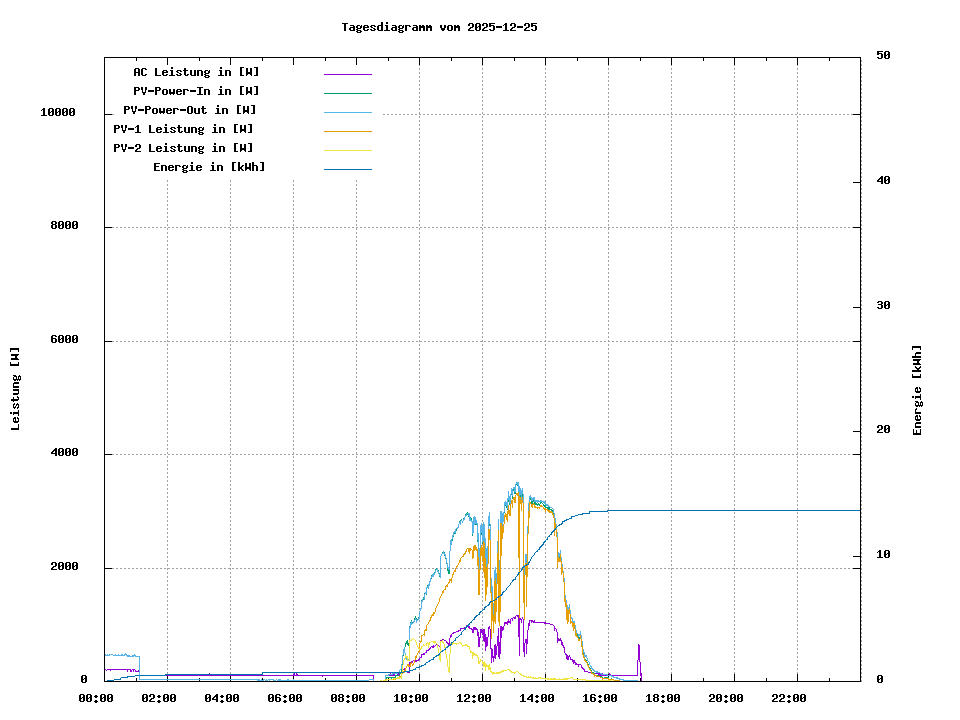This screenshot has height=720, width=960.
Task: Click the yellow line sample for PV-2 Leistung
Action: [347, 150]
